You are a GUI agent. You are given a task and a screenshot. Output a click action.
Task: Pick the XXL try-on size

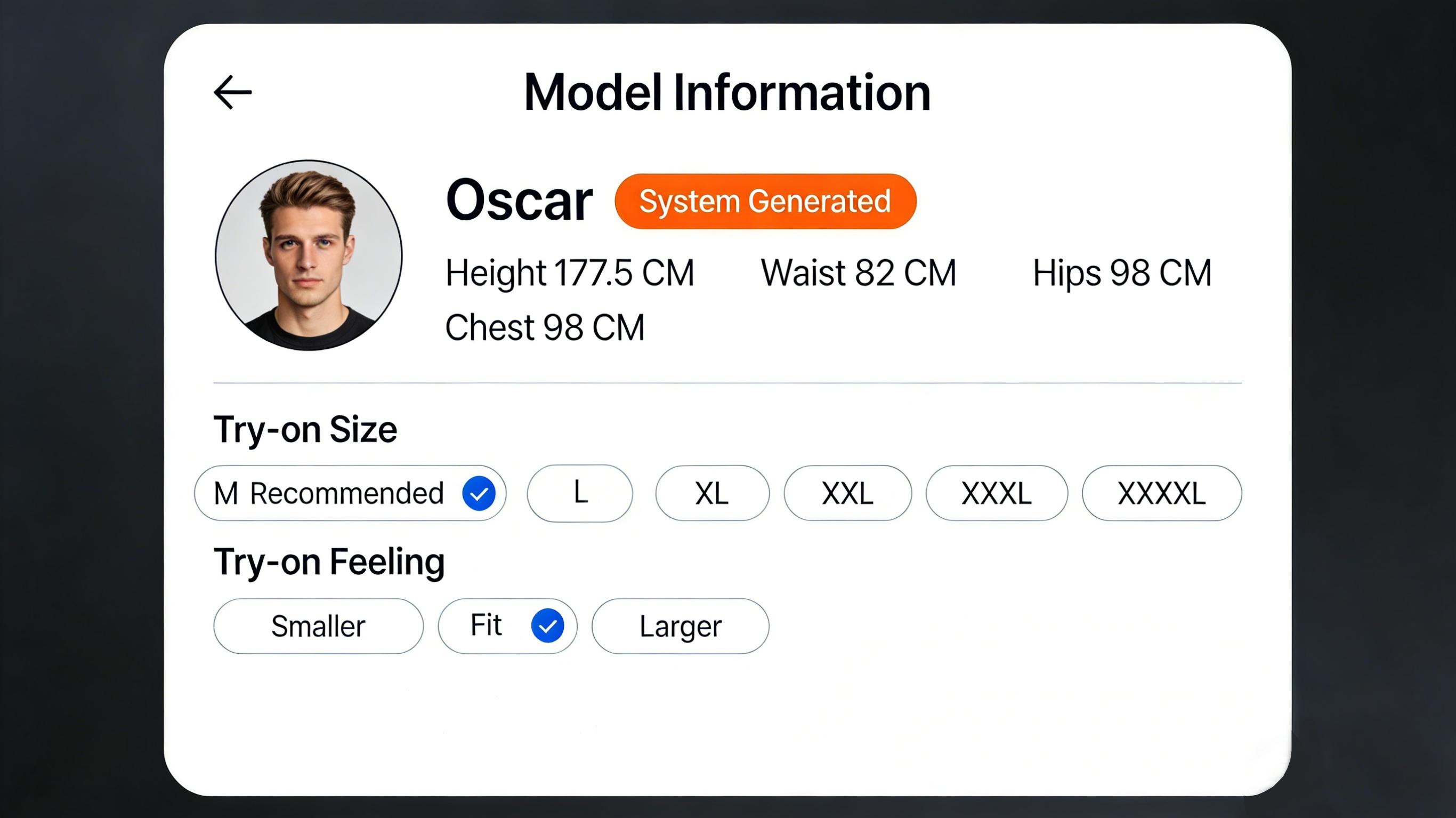(847, 493)
